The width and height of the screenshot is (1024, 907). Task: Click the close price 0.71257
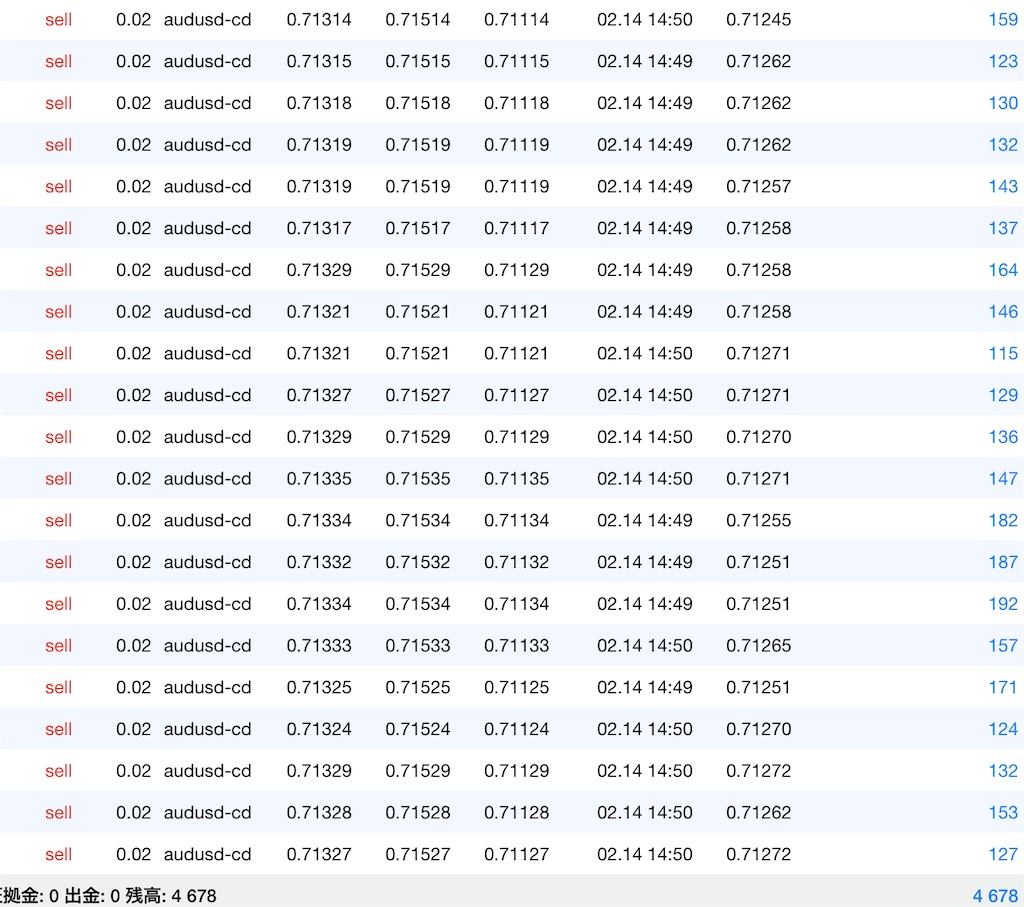(759, 187)
